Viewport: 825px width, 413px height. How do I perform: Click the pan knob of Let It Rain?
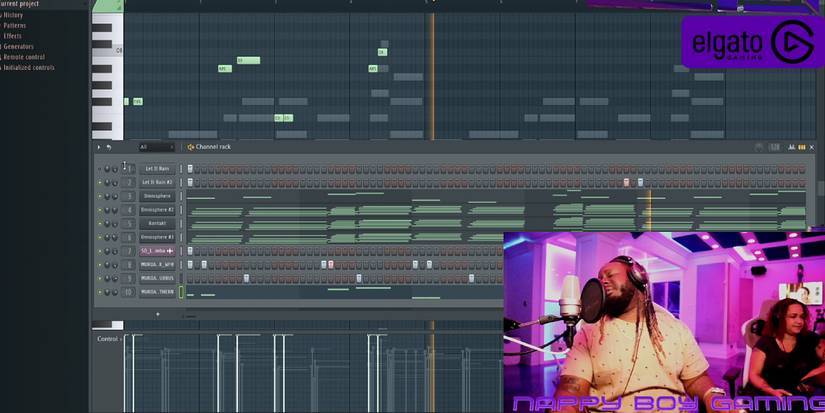click(107, 169)
